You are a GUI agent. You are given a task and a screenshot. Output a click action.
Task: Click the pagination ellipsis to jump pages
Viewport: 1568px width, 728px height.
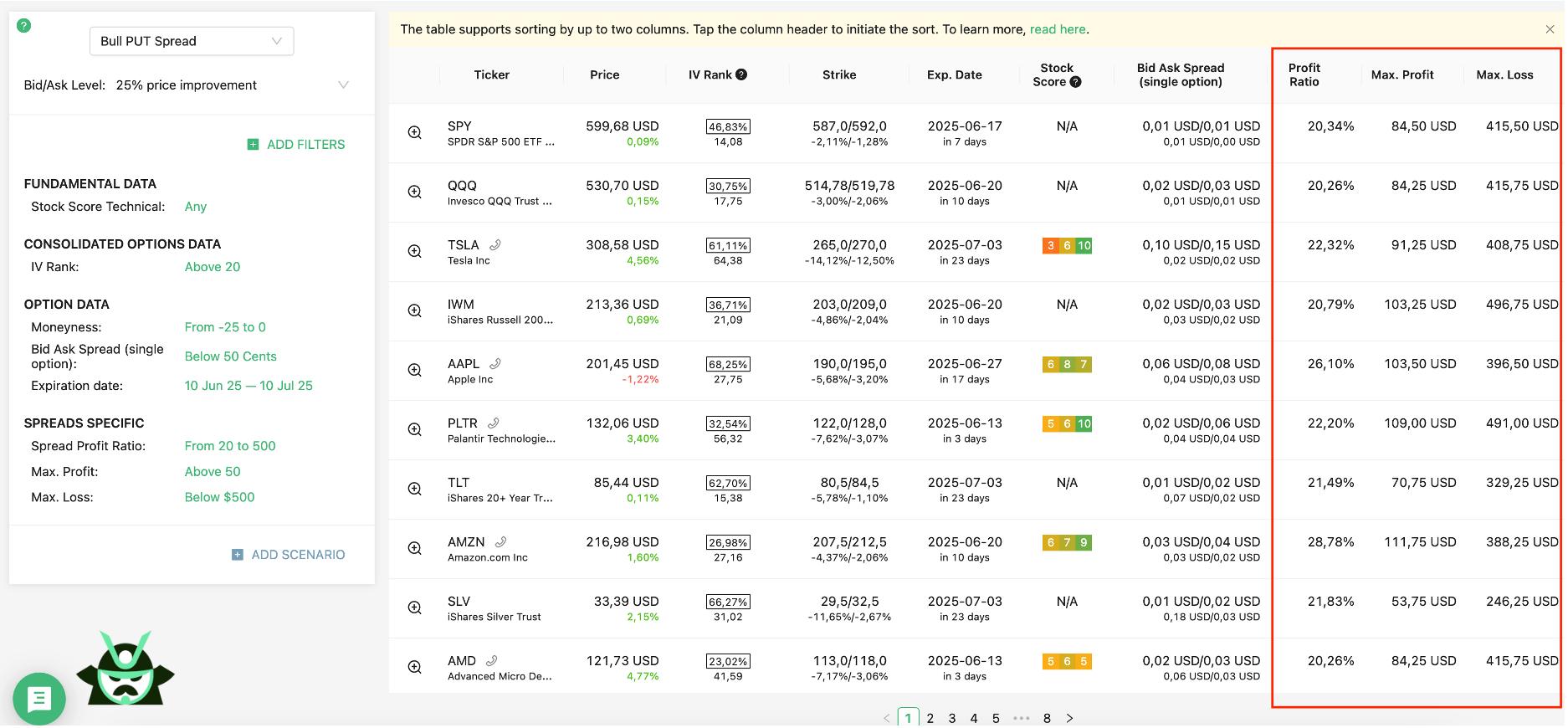[x=1022, y=719]
